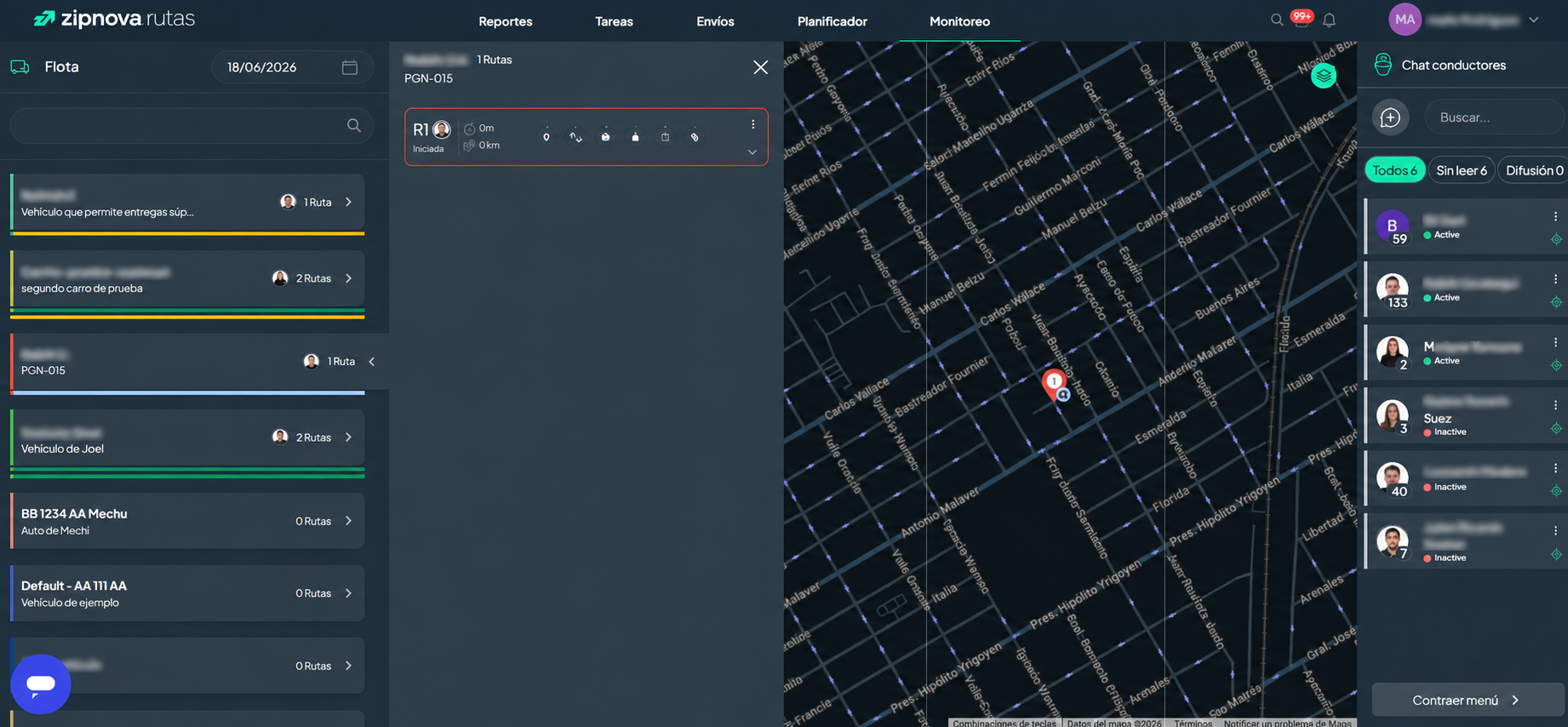Open the 99+ notifications inbox icon
1568x727 pixels.
click(1302, 19)
